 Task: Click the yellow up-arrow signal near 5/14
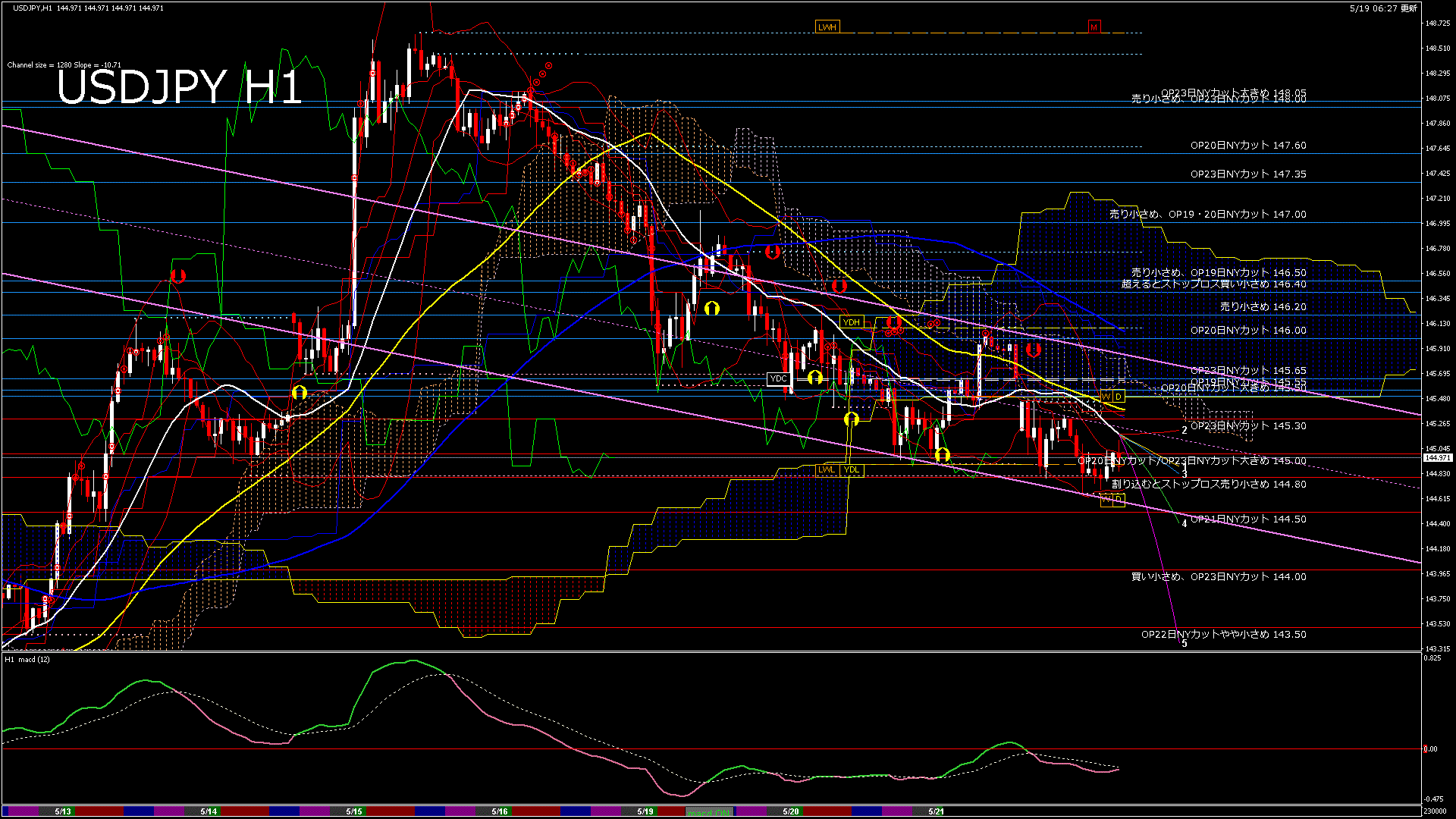(x=299, y=392)
